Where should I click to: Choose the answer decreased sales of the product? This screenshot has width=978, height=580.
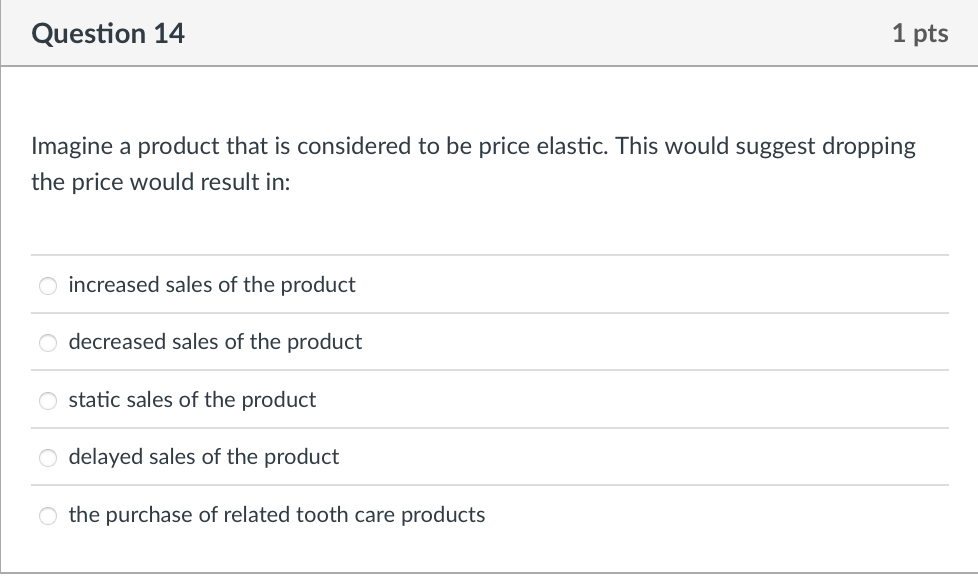[x=215, y=342]
